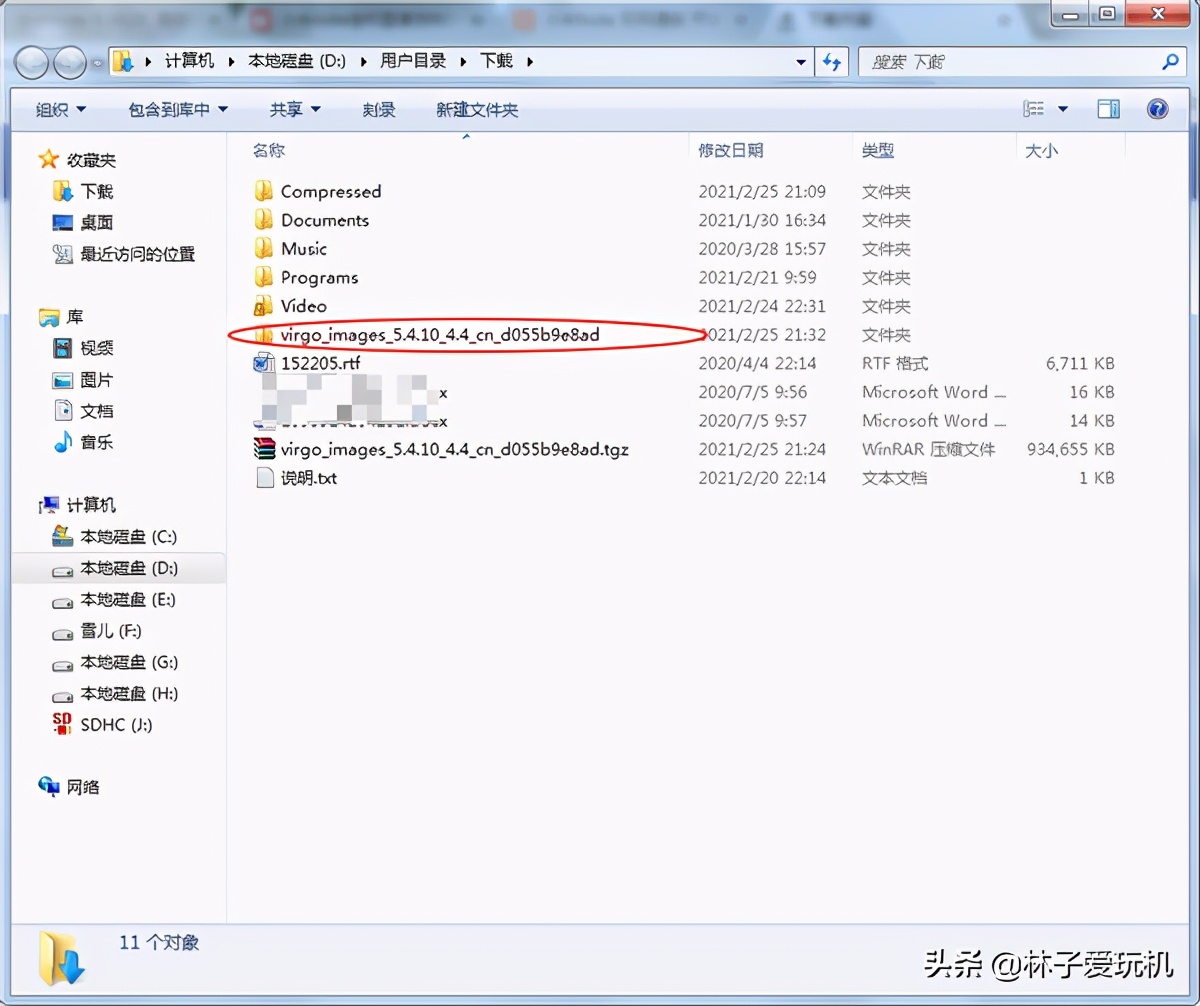Click the downloads folder icon in details pane
The width and height of the screenshot is (1200, 1006).
(62, 957)
